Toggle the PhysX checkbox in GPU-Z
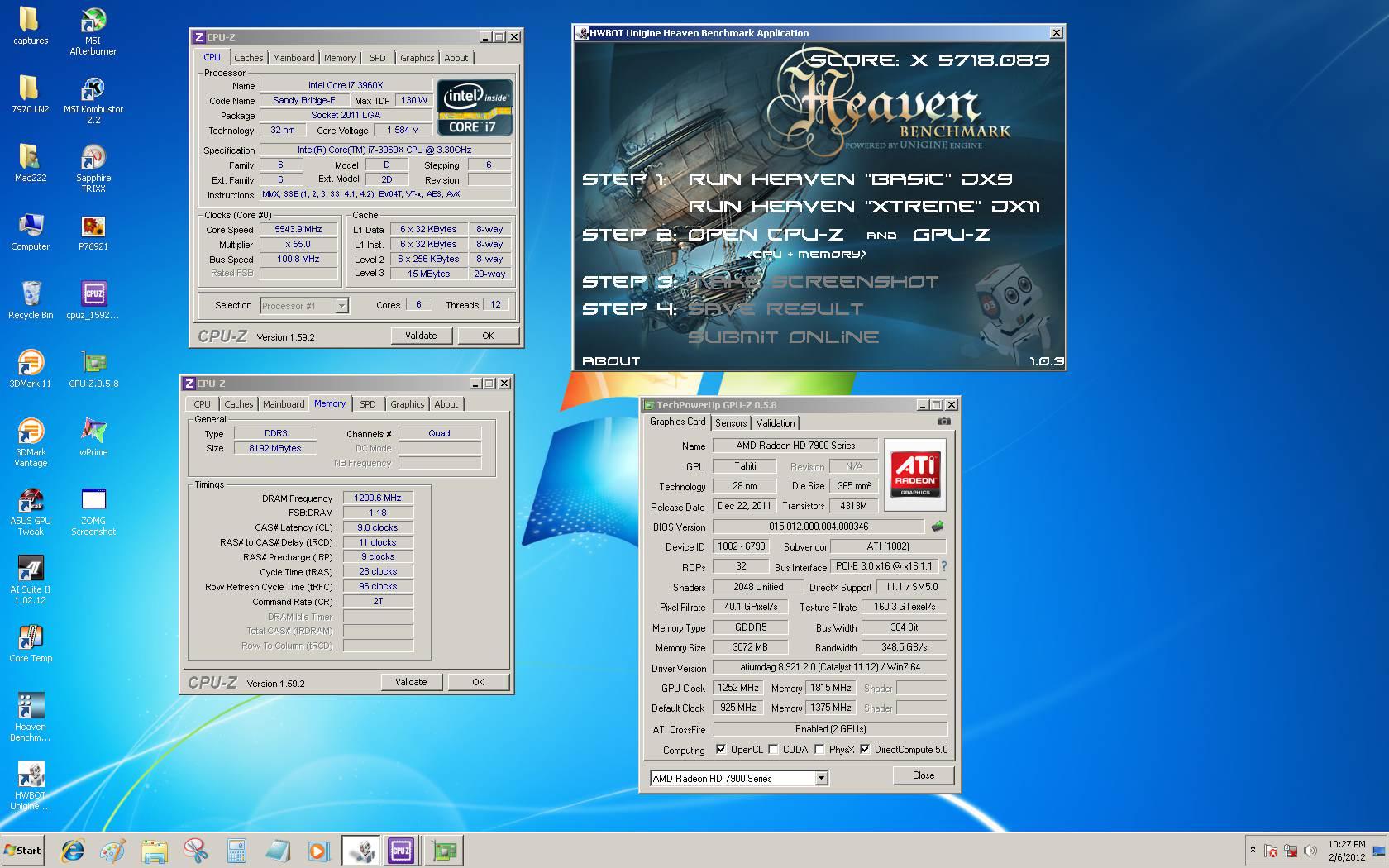This screenshot has width=1389, height=868. pos(819,750)
